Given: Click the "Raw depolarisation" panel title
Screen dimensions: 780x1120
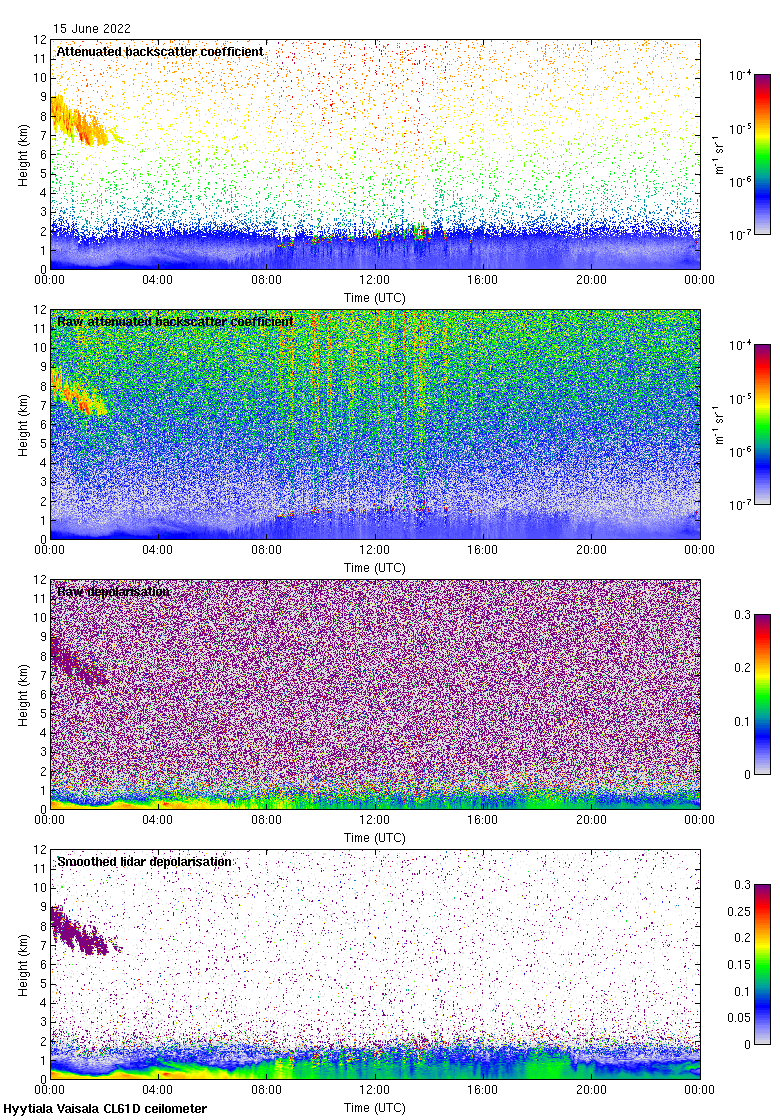Looking at the screenshot, I should 113,591.
